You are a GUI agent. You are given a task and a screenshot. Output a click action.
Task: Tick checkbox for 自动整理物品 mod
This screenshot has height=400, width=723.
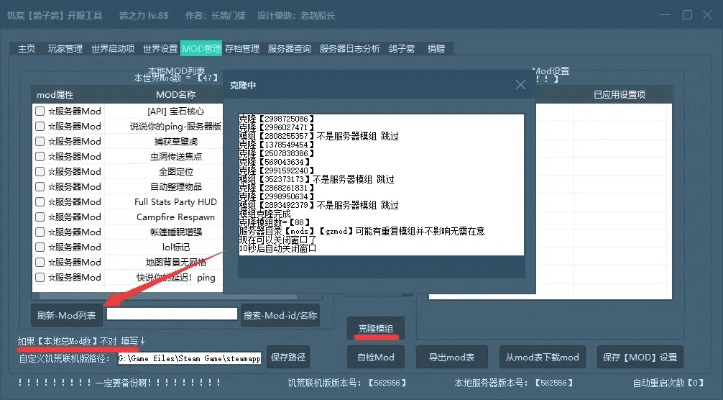coord(40,186)
